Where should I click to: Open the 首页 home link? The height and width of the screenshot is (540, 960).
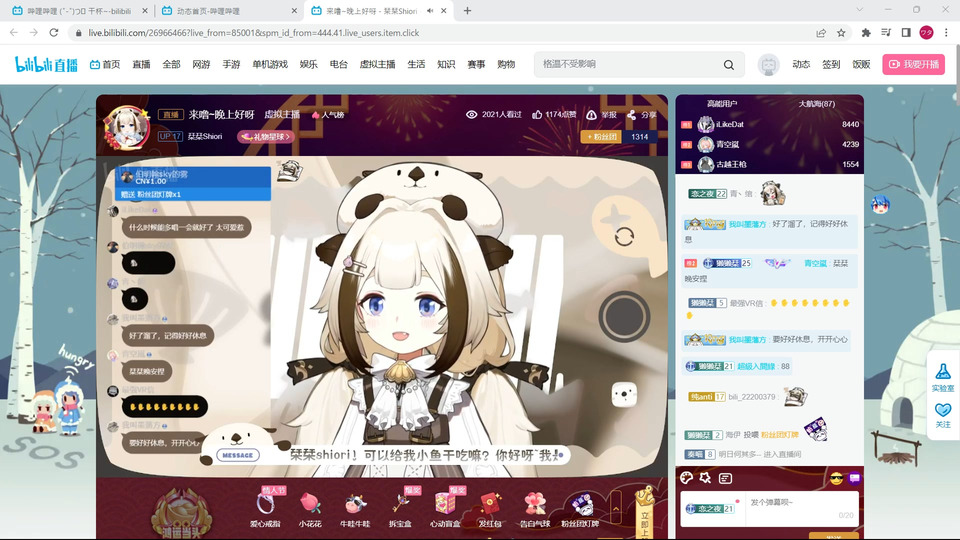pyautogui.click(x=105, y=64)
